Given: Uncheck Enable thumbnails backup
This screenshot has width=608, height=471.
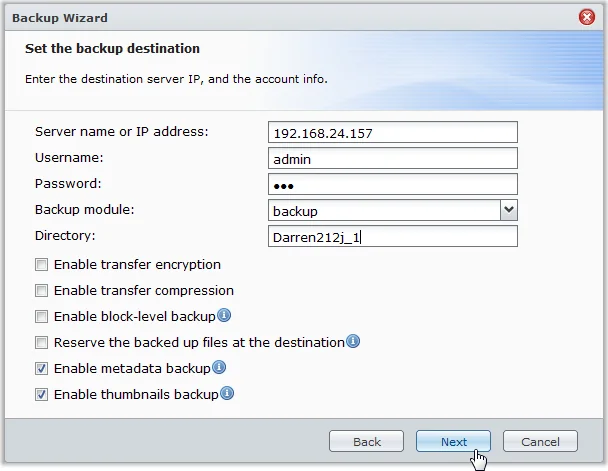Looking at the screenshot, I should (x=41, y=395).
